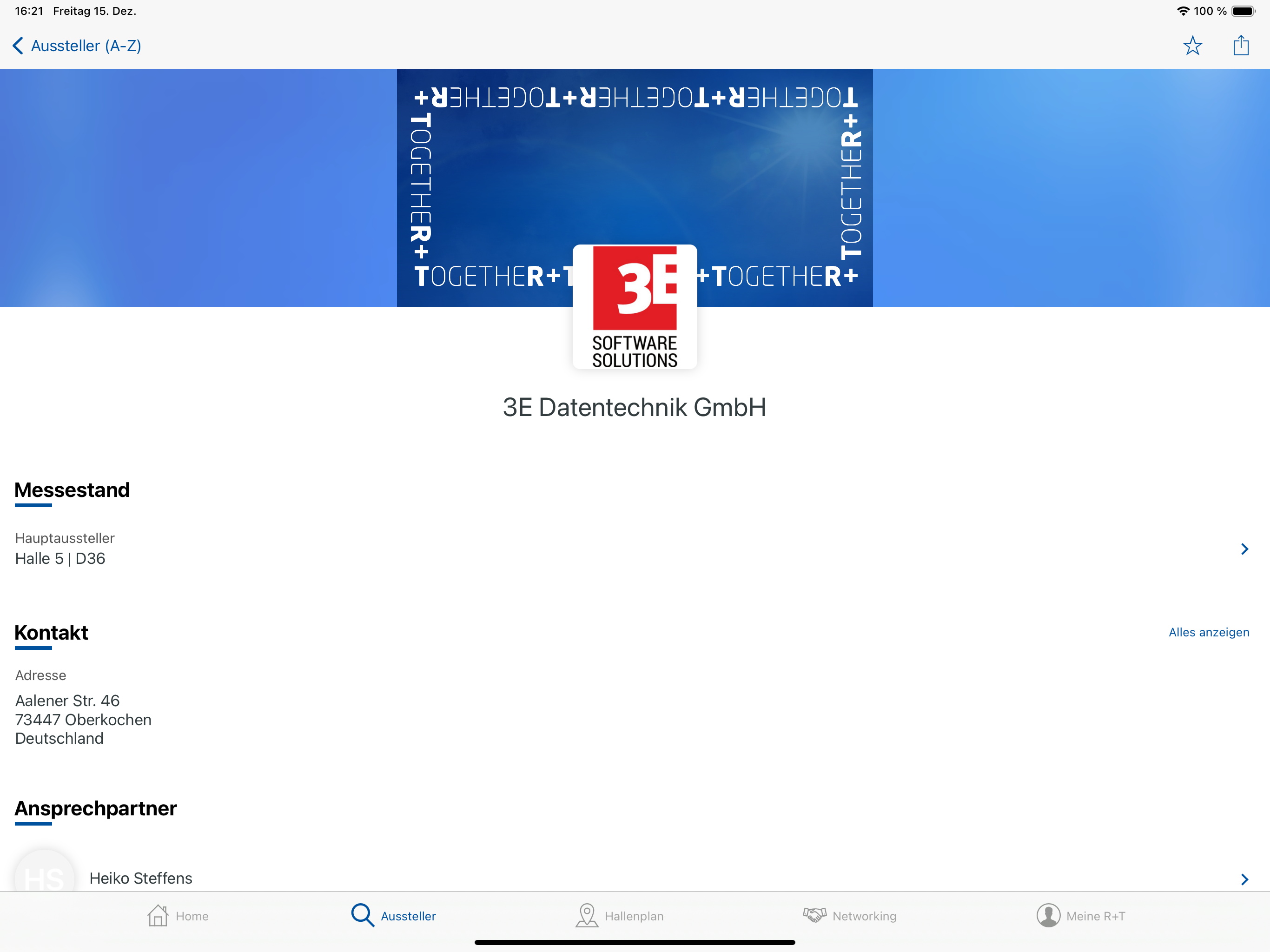Tap the iOS home indicator bar
This screenshot has height=952, width=1270.
[x=635, y=942]
